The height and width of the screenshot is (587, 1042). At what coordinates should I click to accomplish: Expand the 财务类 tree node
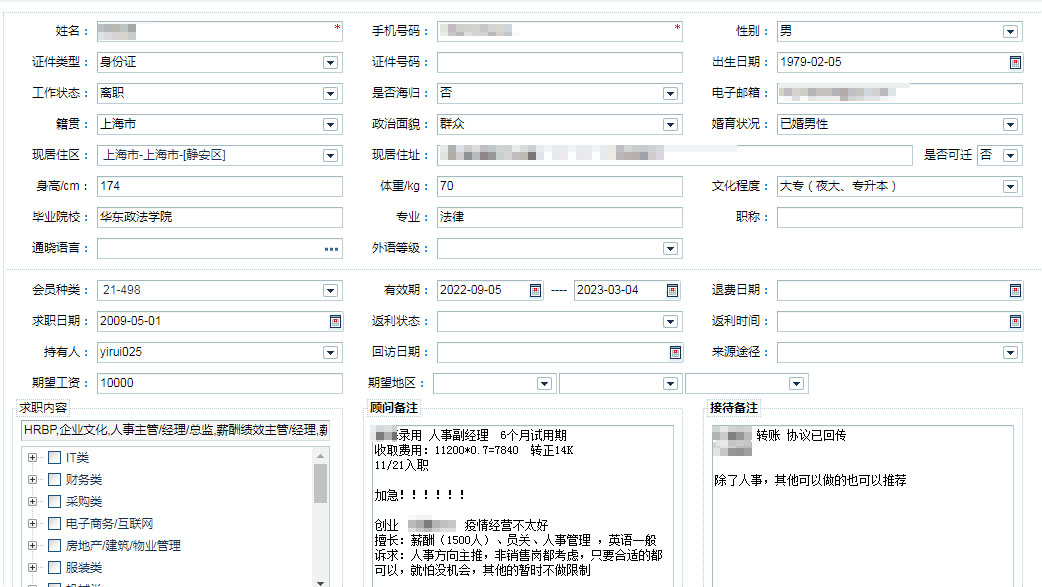coord(32,479)
